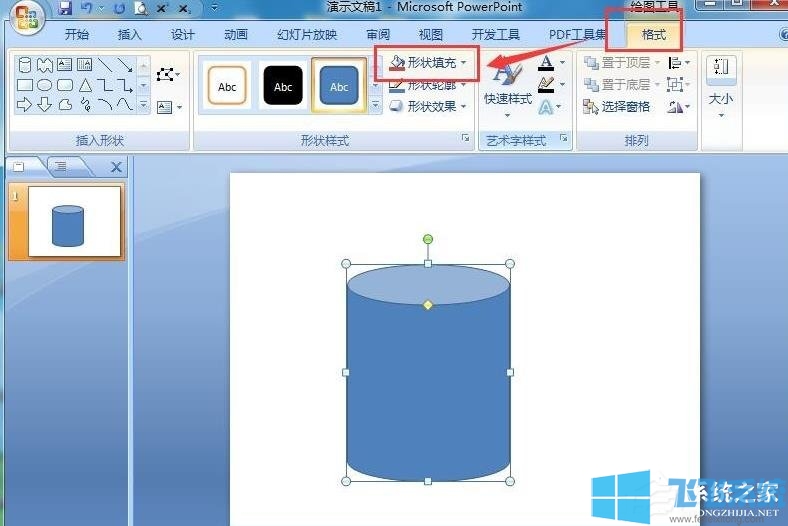Click the Office button logo

point(25,19)
